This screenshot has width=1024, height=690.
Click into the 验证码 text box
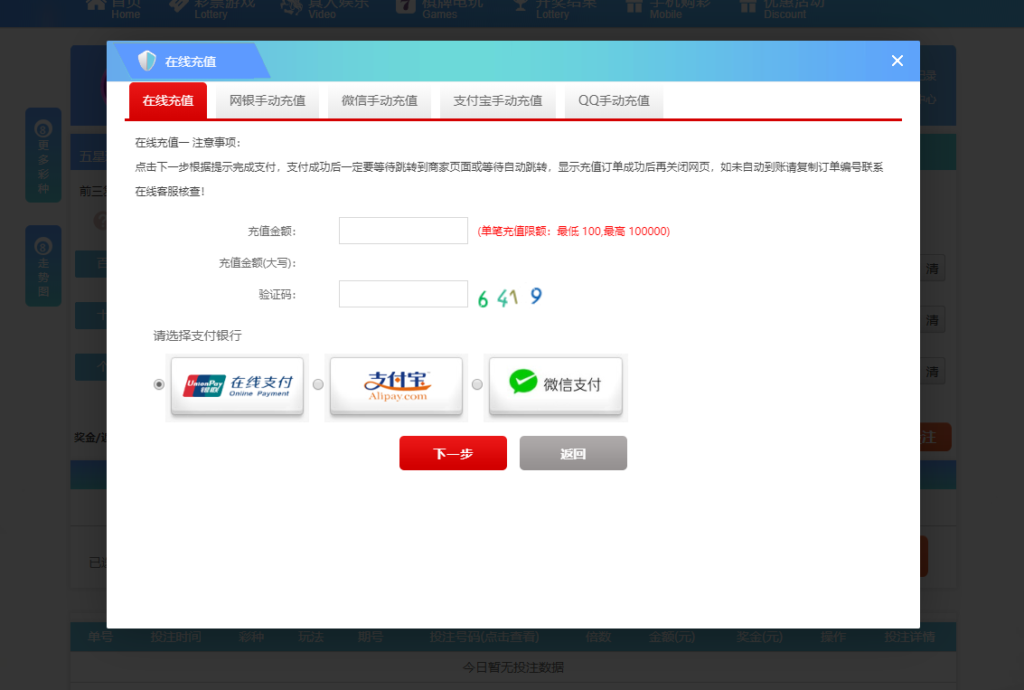pyautogui.click(x=403, y=294)
